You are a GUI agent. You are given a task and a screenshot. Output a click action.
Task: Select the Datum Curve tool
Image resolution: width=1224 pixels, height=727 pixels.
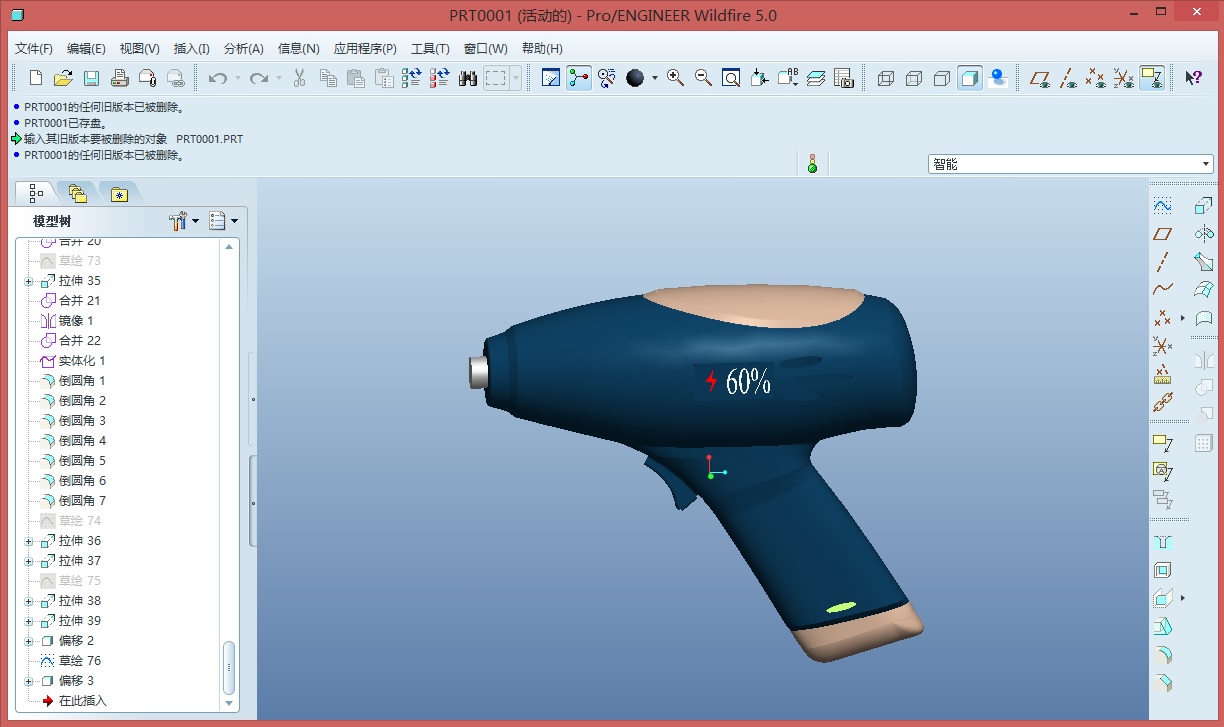[x=1162, y=290]
